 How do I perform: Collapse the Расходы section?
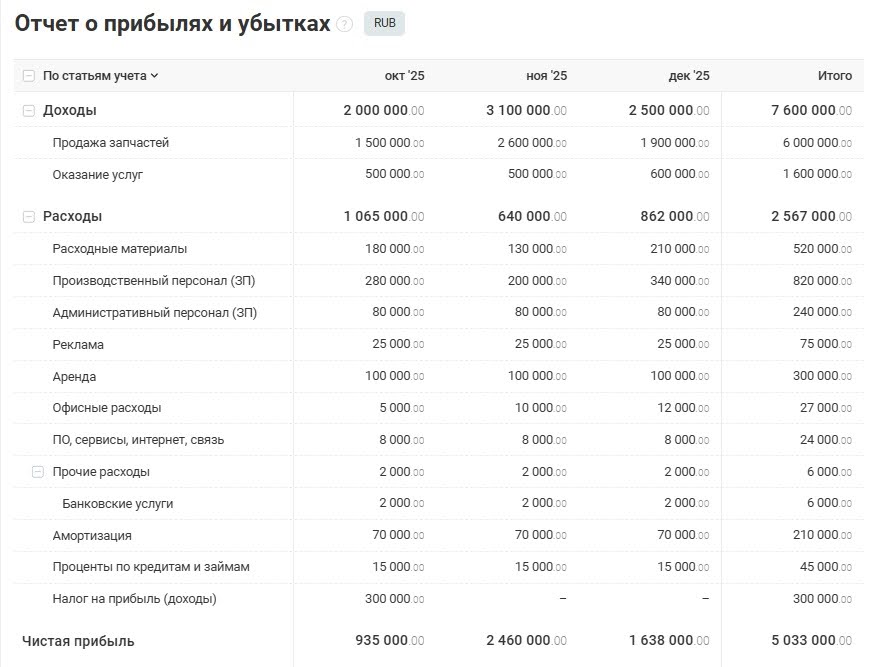click(x=28, y=217)
